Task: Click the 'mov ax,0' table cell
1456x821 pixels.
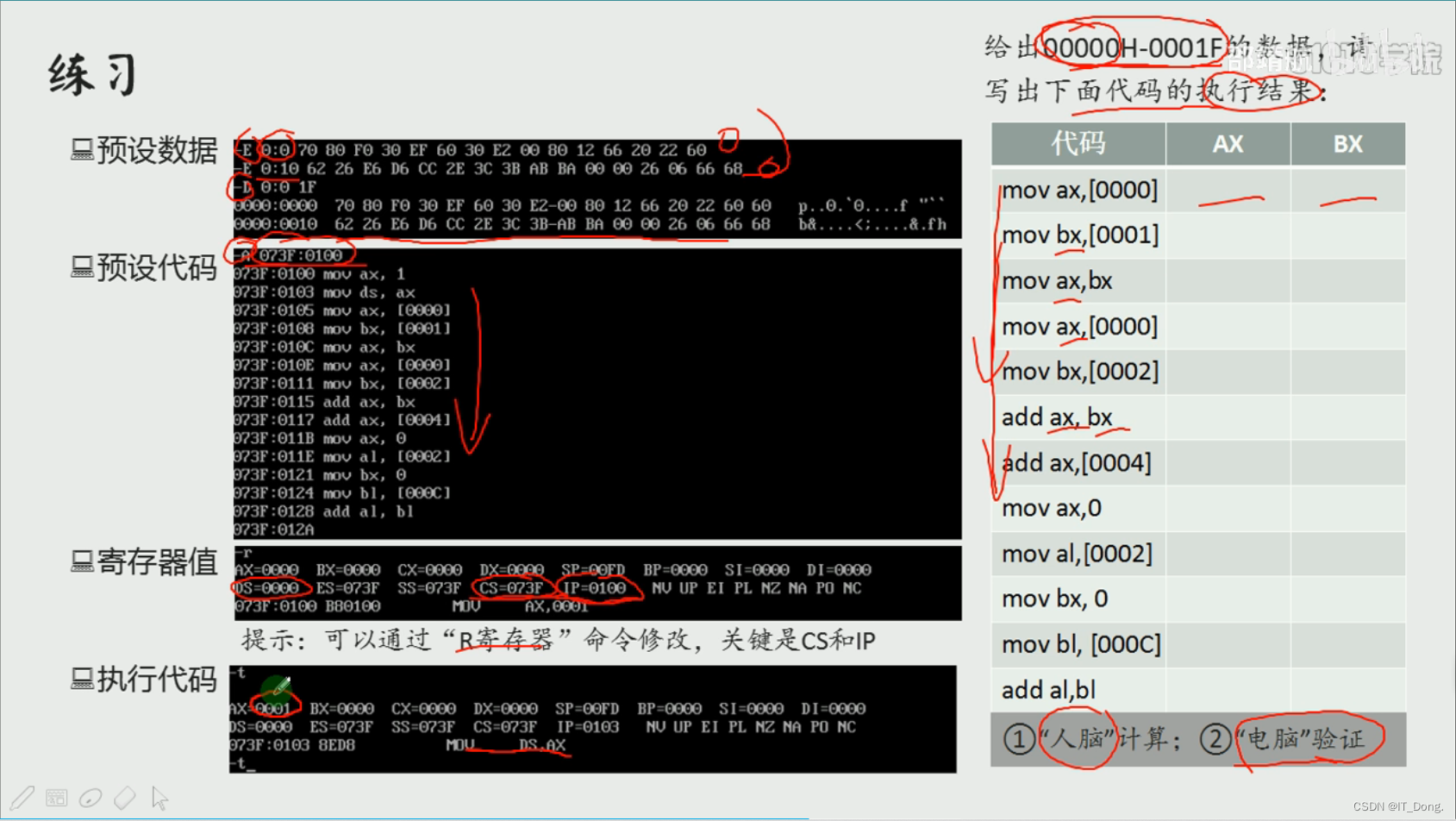Action: (x=1079, y=508)
